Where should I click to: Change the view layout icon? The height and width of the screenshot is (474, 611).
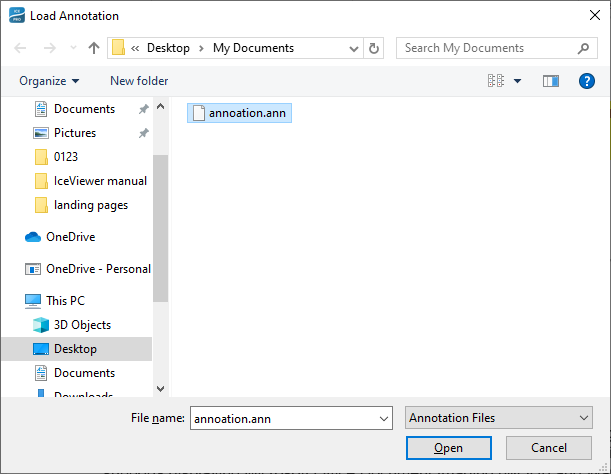pos(496,81)
